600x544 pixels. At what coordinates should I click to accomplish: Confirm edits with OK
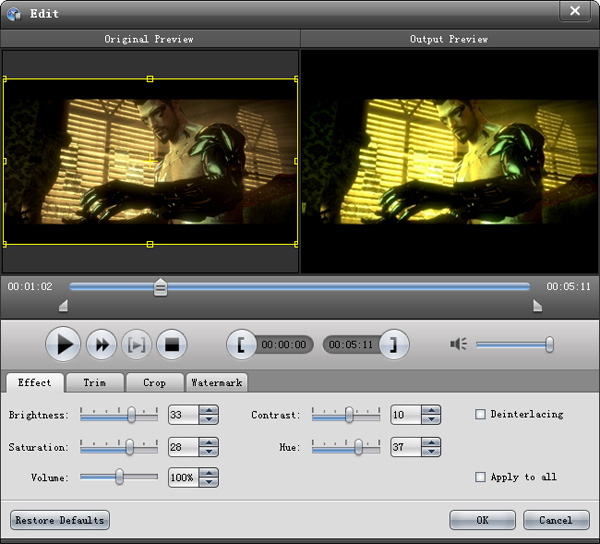point(482,520)
